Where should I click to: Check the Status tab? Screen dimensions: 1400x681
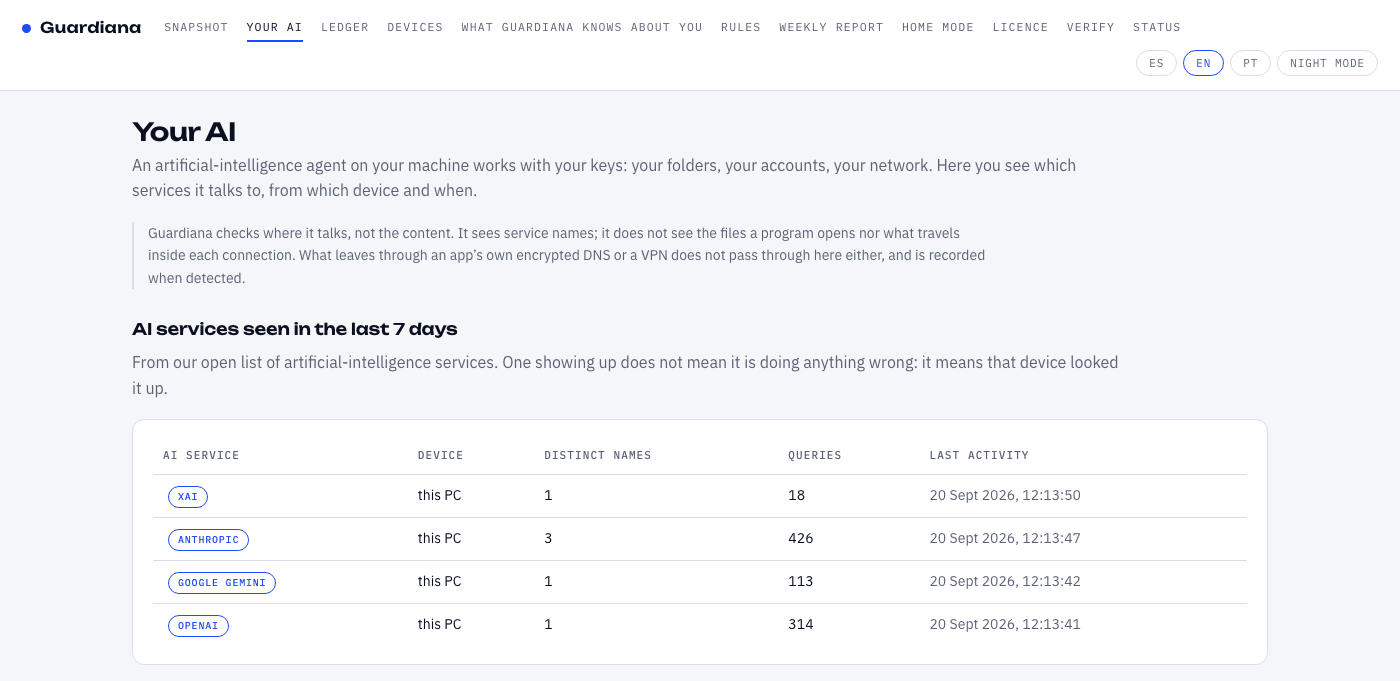click(1157, 28)
